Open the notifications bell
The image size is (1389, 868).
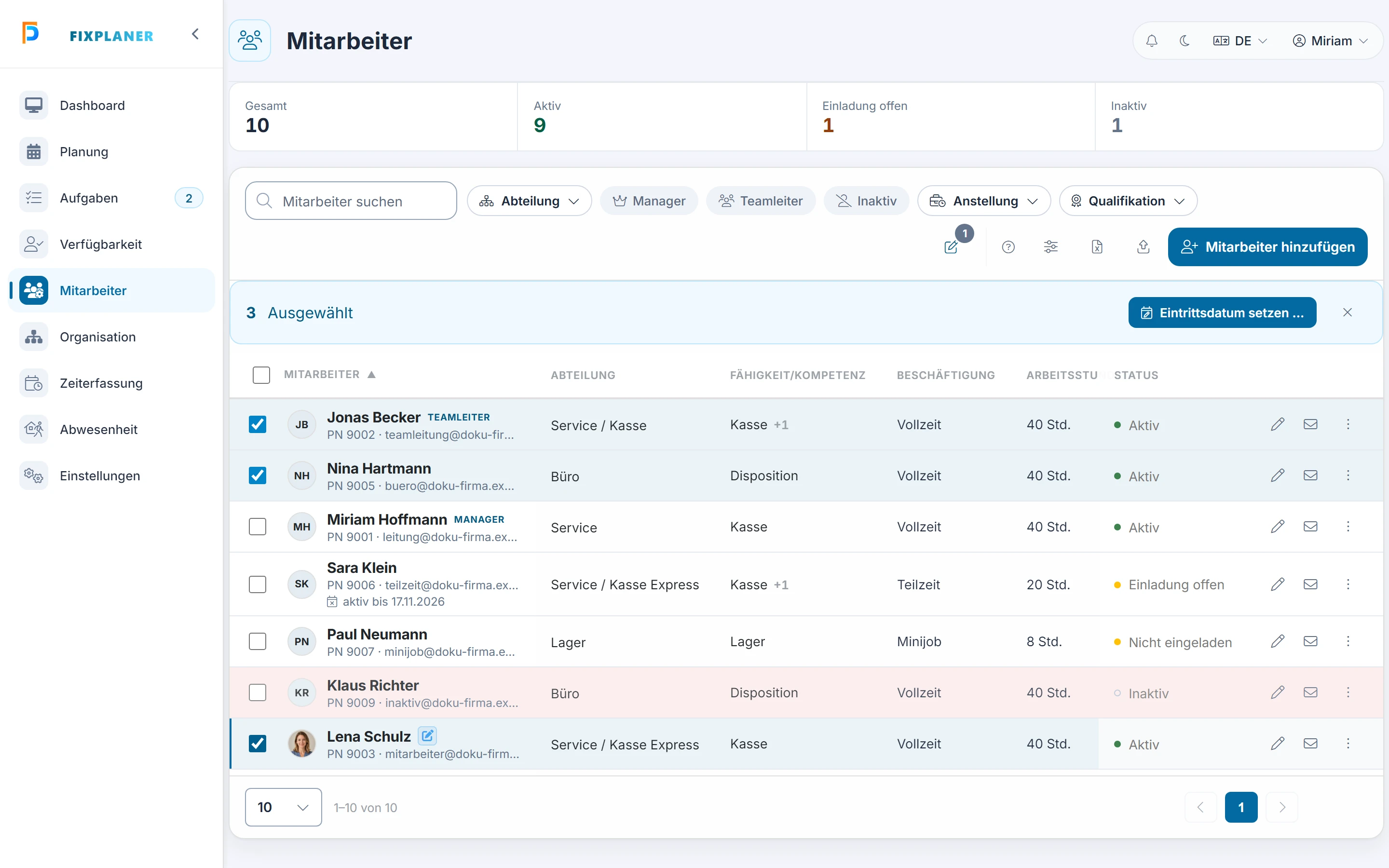coord(1151,41)
